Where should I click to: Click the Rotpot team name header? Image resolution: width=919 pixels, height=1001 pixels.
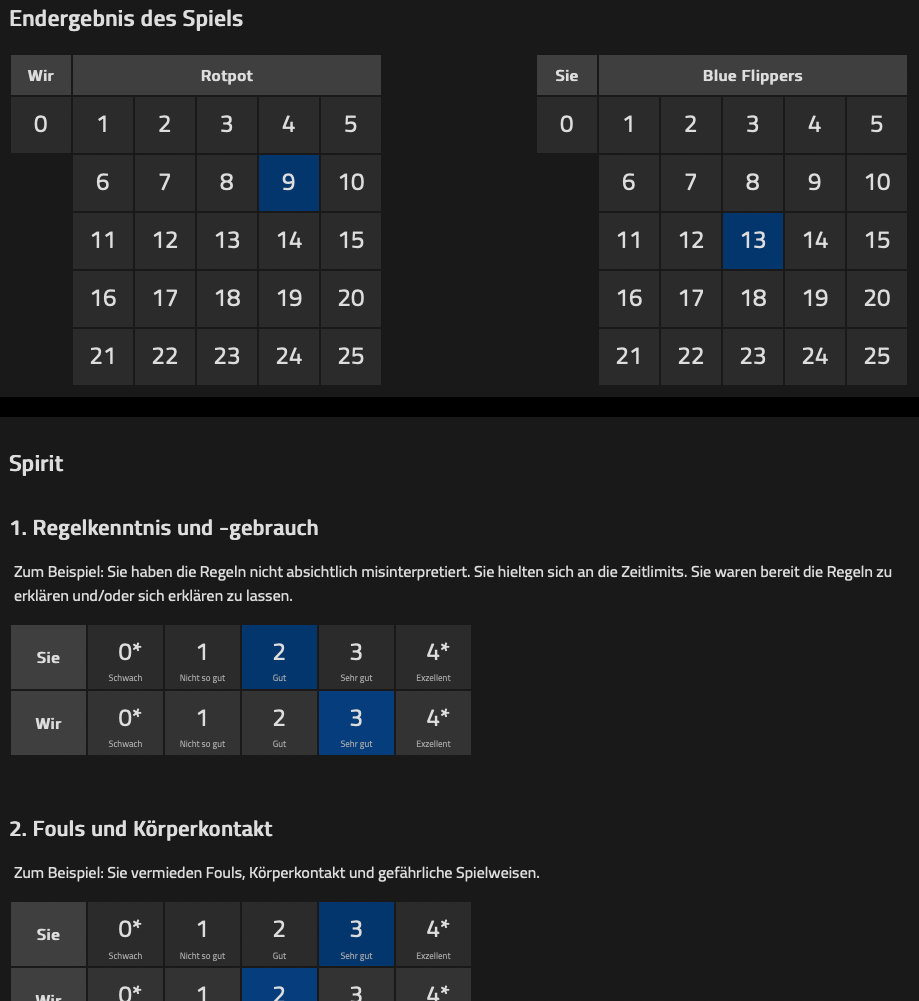(x=226, y=75)
